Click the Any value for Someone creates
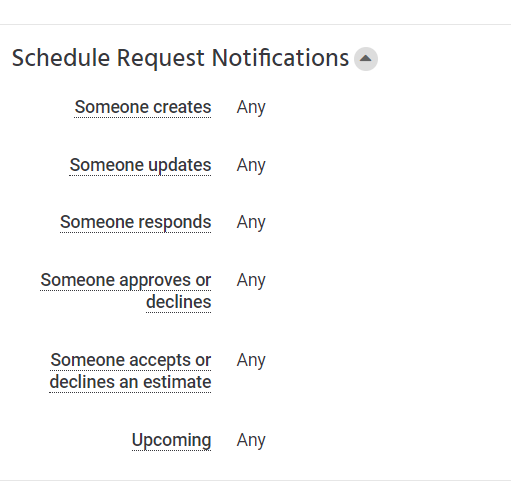The height and width of the screenshot is (502, 511). pos(251,108)
